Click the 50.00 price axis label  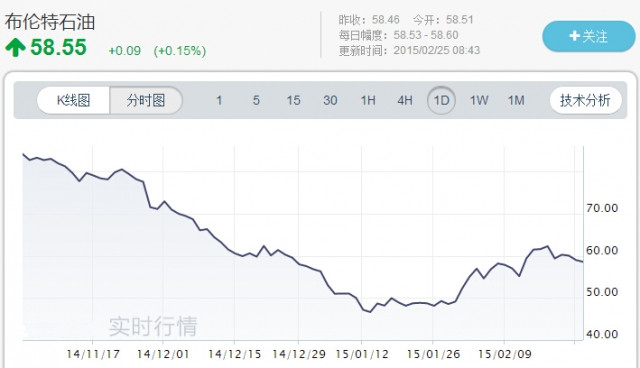click(602, 292)
